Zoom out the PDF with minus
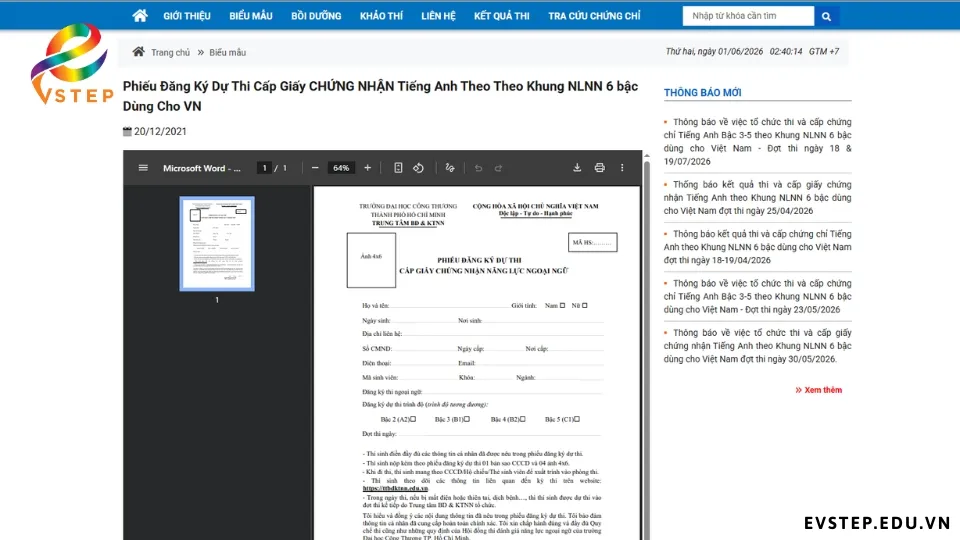This screenshot has width=960, height=540. pyautogui.click(x=315, y=168)
